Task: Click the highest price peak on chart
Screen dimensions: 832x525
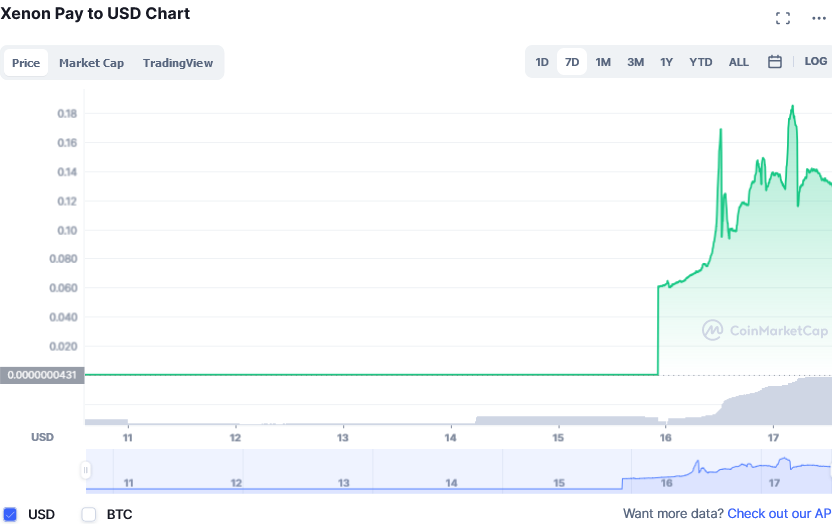Action: tap(793, 106)
